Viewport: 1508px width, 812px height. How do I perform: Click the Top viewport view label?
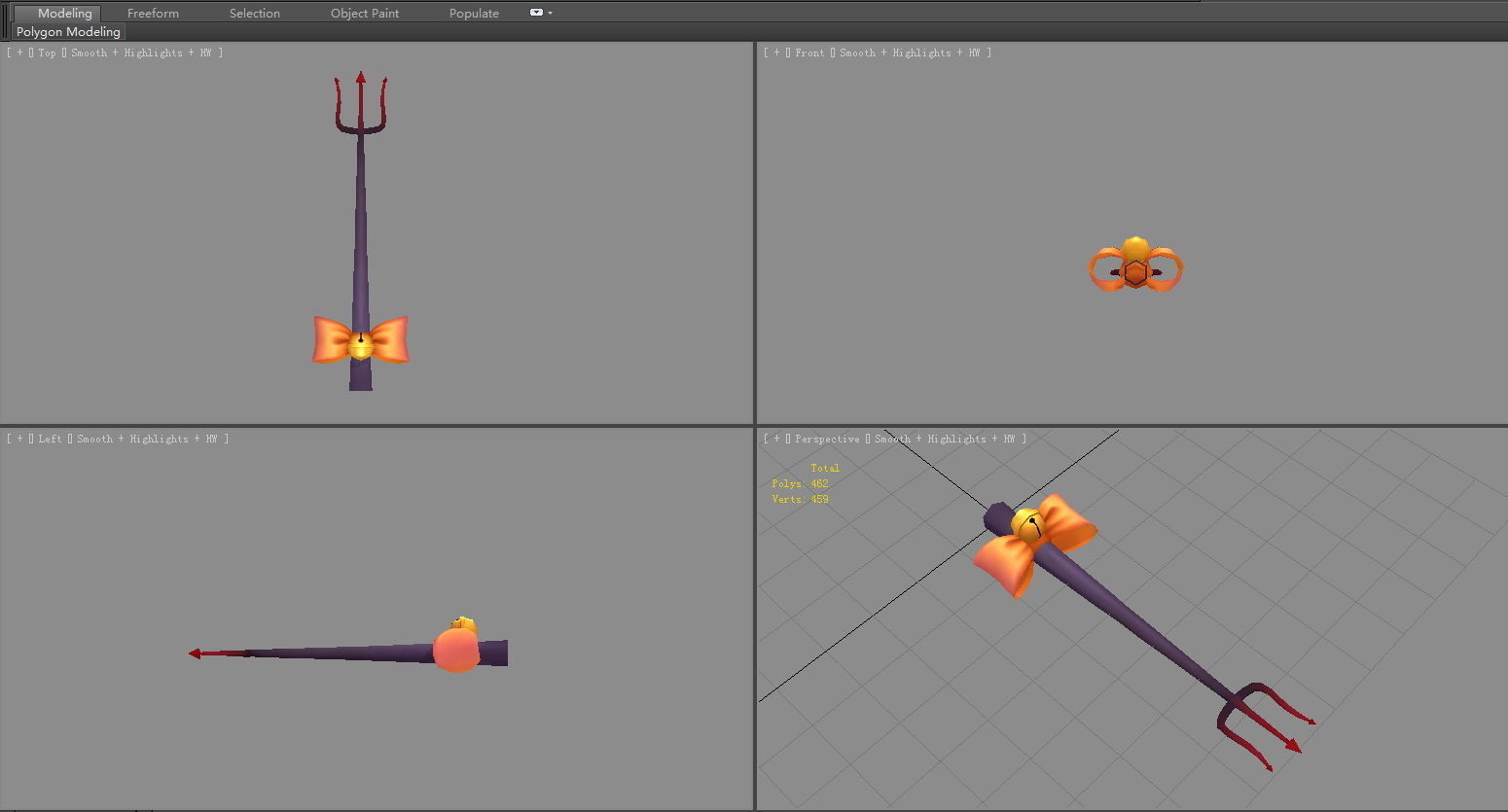point(47,53)
